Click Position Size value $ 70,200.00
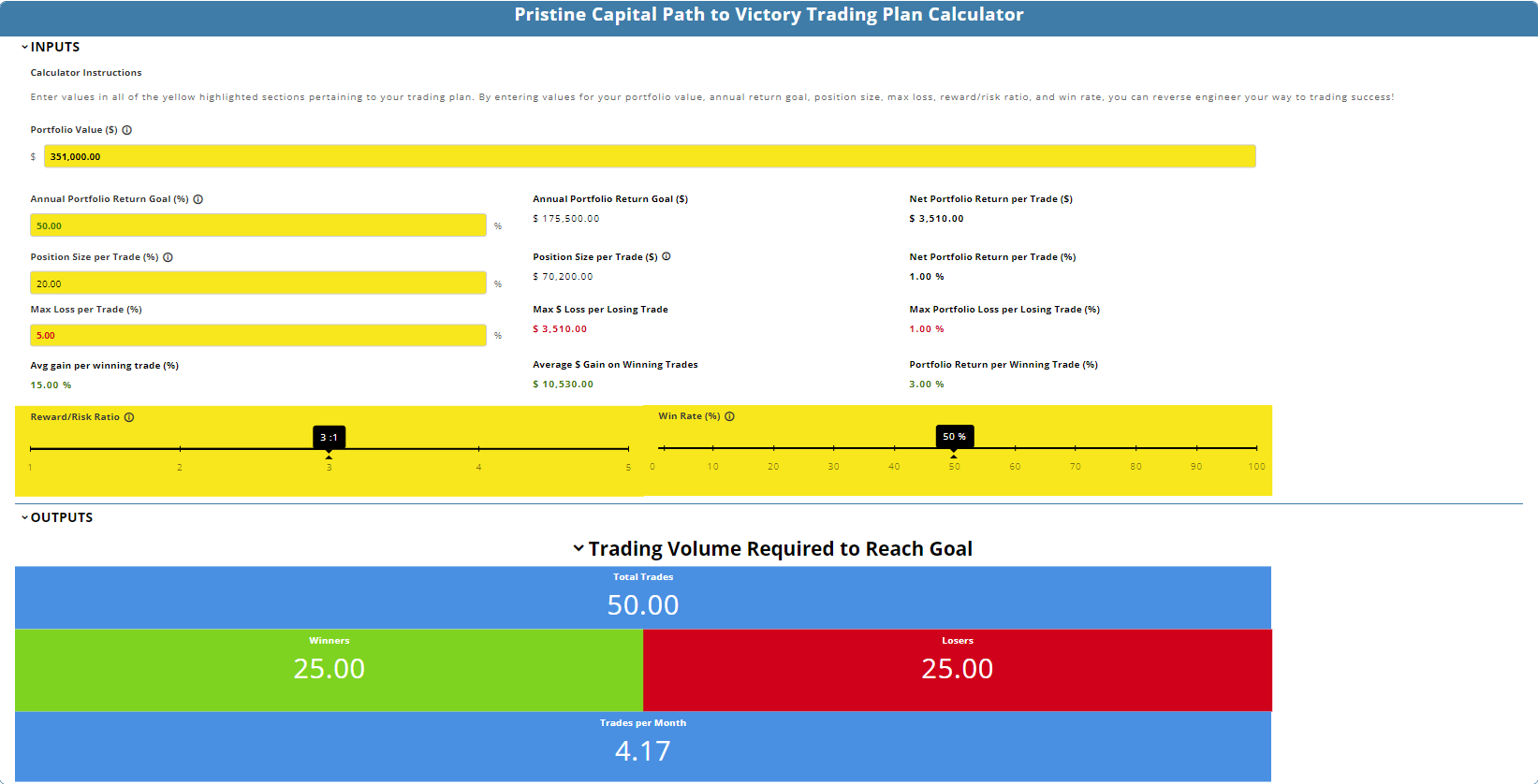 (x=563, y=277)
